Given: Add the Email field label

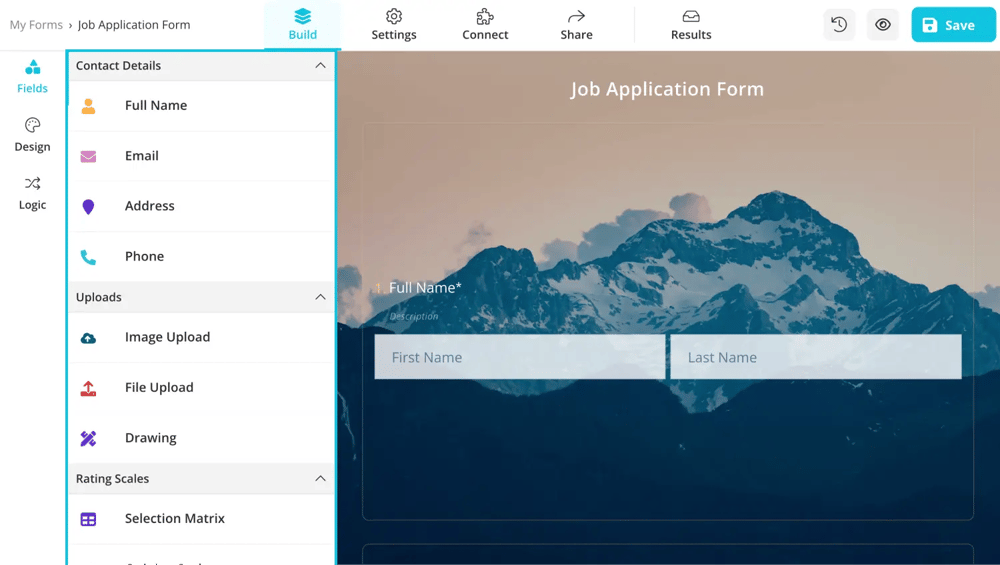Looking at the screenshot, I should pos(142,156).
